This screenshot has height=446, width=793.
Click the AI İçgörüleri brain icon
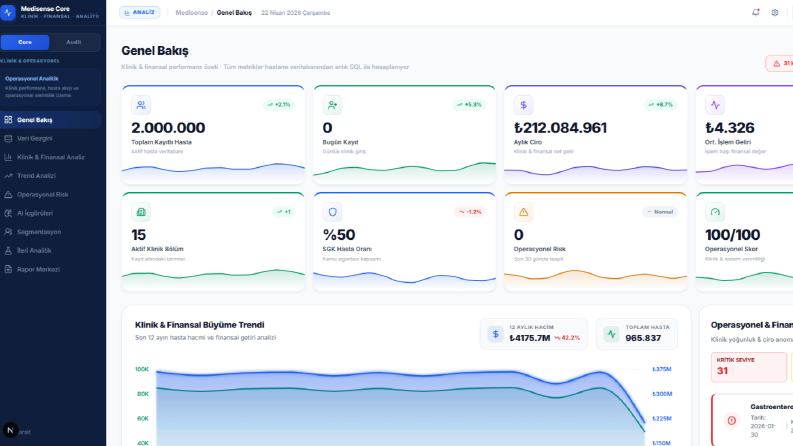pos(8,213)
